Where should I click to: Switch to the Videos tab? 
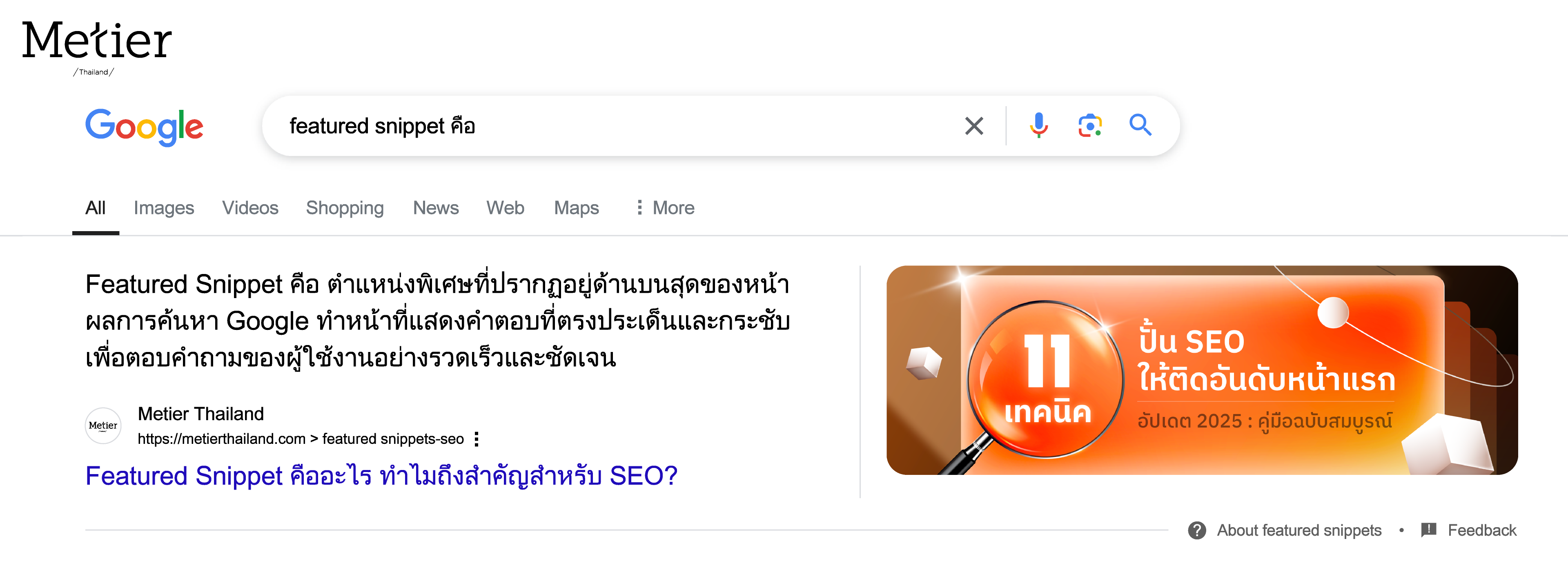point(250,208)
